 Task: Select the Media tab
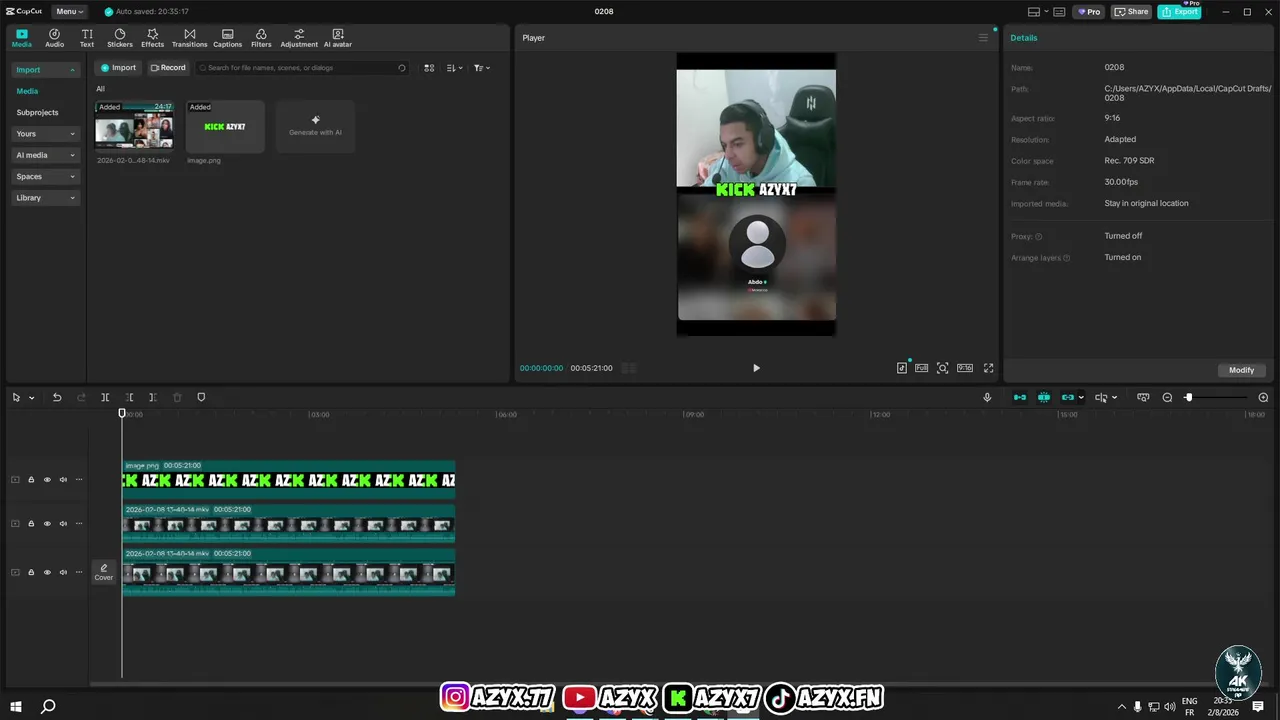[x=22, y=38]
